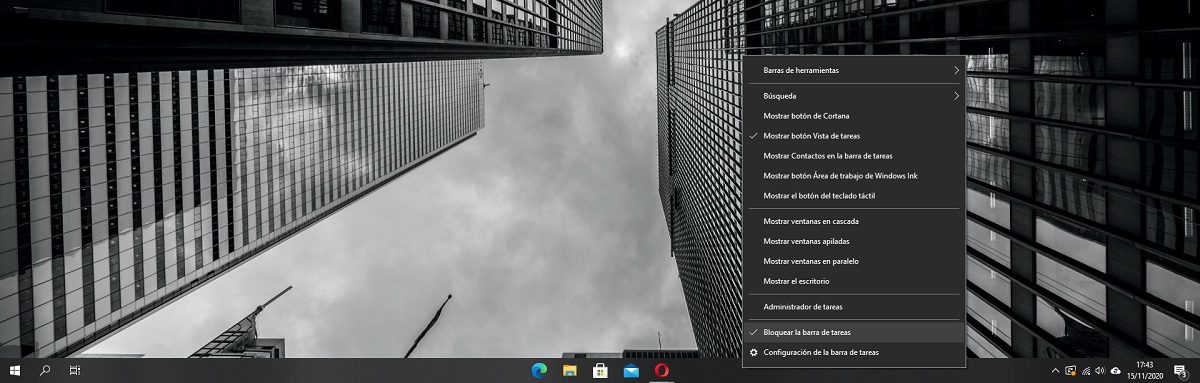Image resolution: width=1200 pixels, height=383 pixels.
Task: Open the volume speaker tray icon
Action: coord(1100,371)
